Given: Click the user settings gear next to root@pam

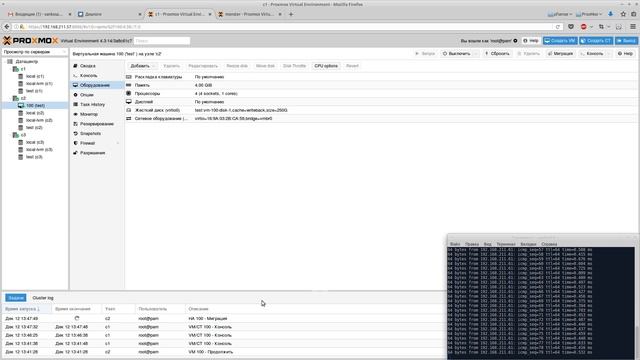Looking at the screenshot, I should click(515, 41).
